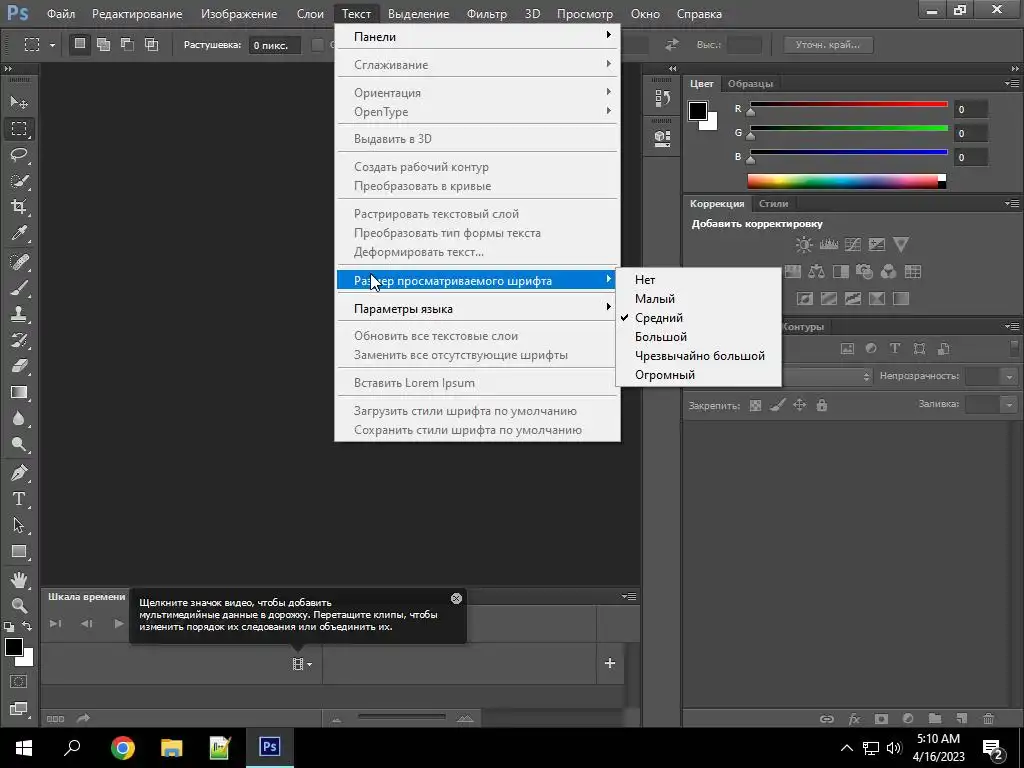Select the Lasso tool

pos(19,155)
